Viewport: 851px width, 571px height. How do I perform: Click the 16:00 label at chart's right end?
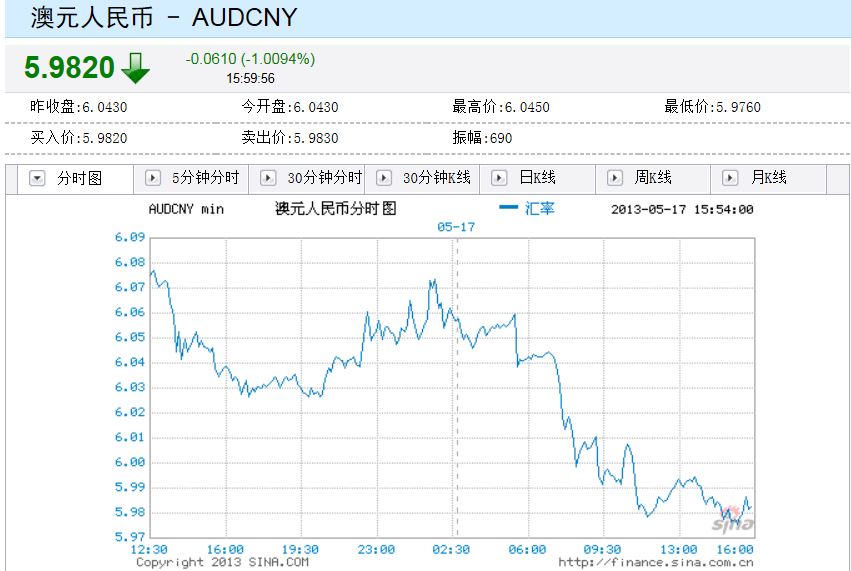(x=735, y=549)
